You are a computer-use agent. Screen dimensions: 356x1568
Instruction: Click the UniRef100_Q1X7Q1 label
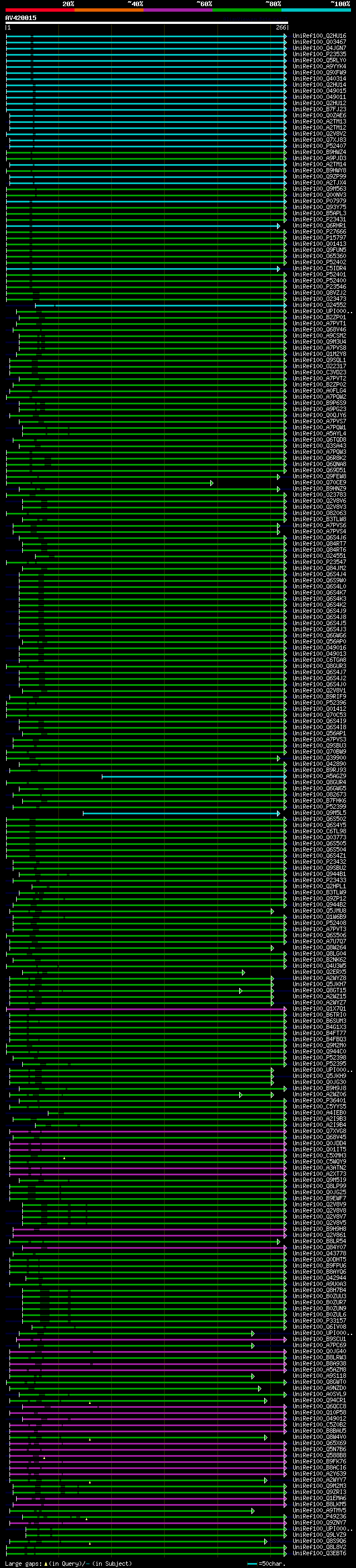319,1009
